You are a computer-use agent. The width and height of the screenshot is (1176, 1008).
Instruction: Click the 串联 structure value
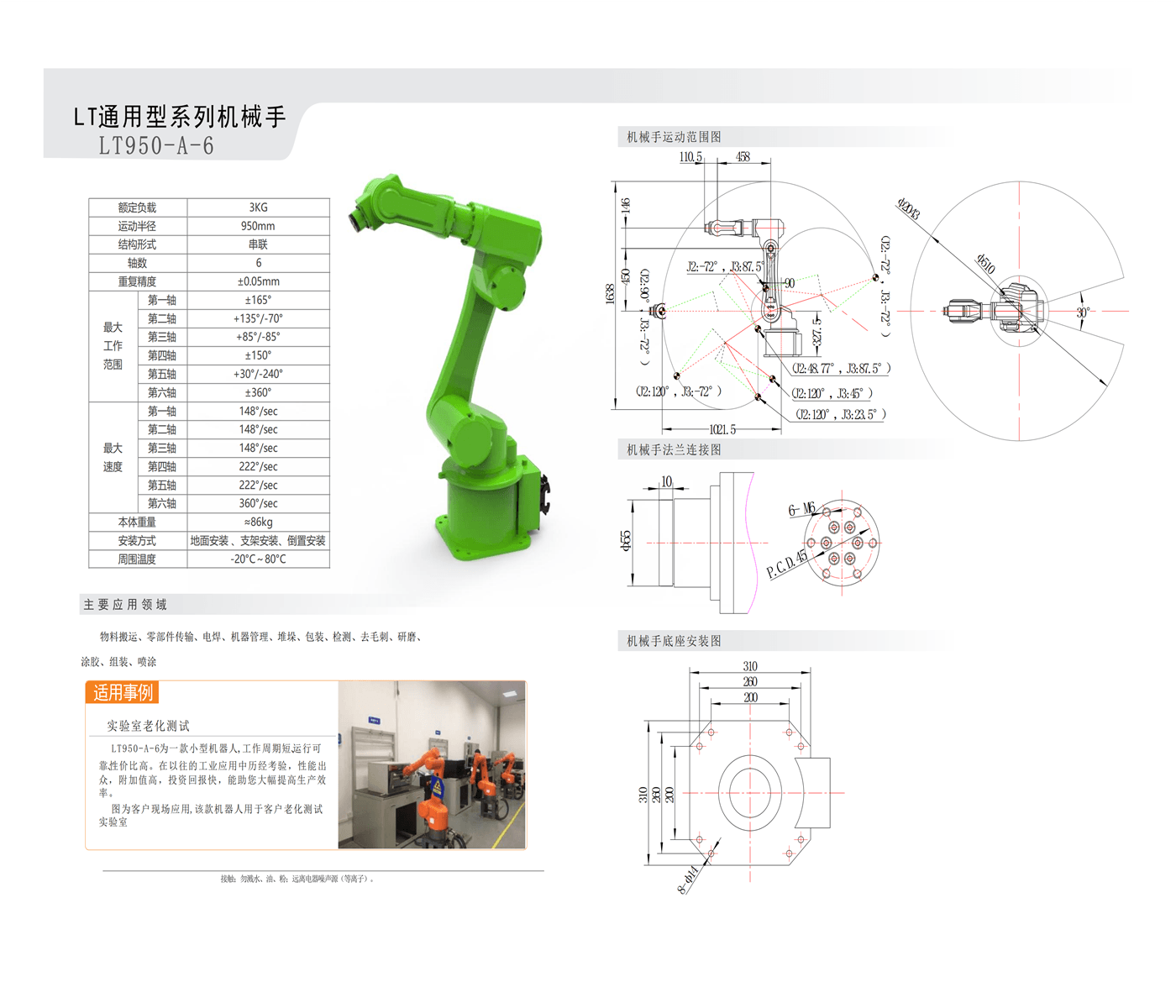pyautogui.click(x=258, y=244)
